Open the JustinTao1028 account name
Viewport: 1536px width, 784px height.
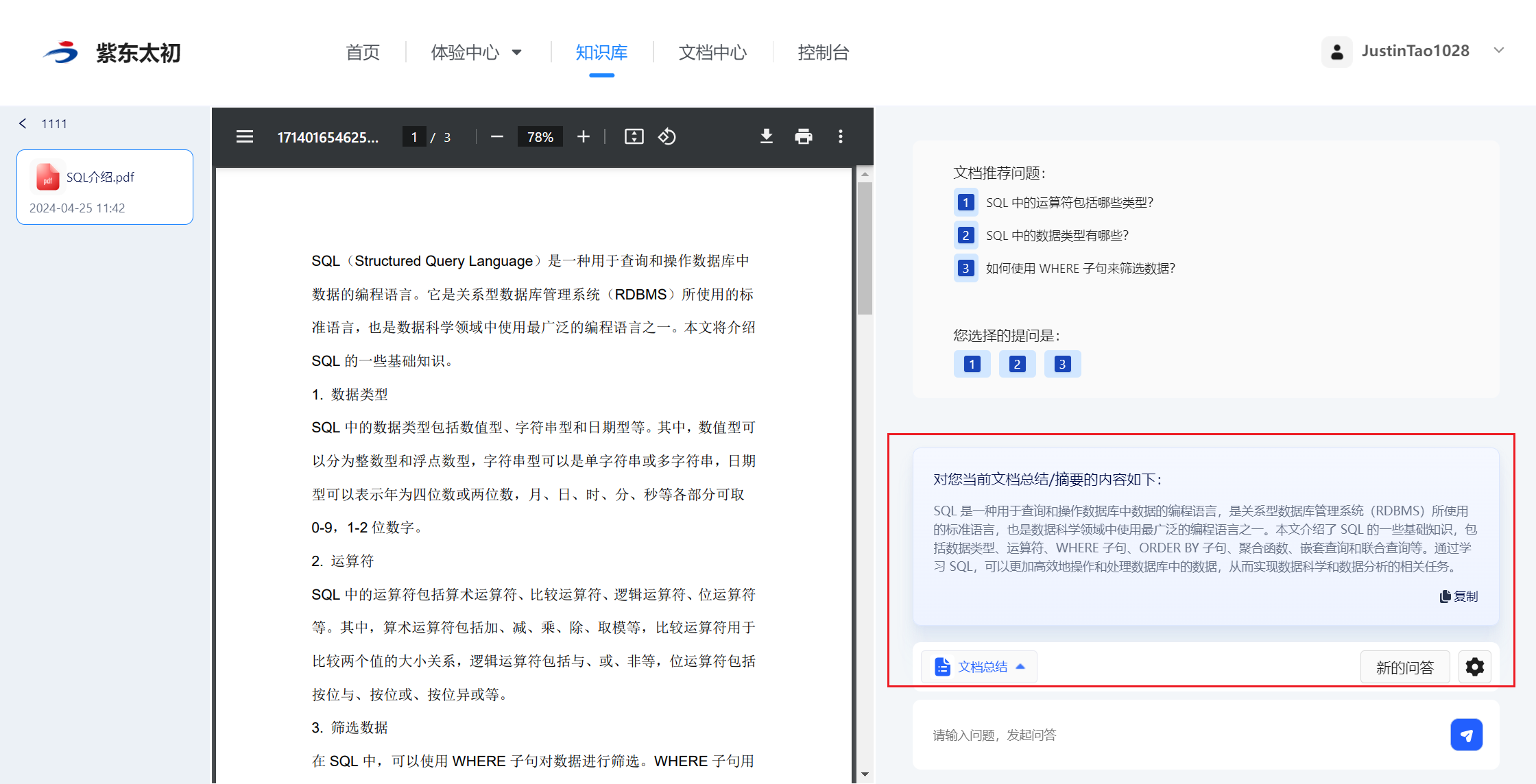pyautogui.click(x=1415, y=51)
